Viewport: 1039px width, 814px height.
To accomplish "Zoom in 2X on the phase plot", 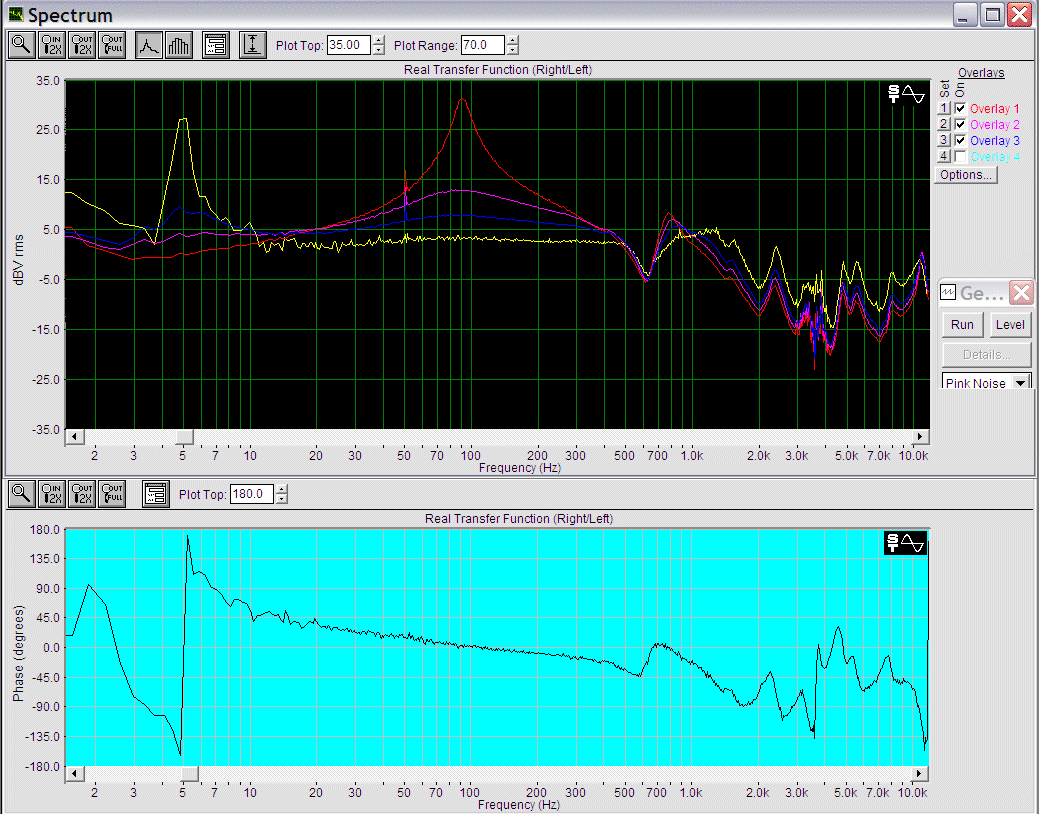I will coord(52,494).
